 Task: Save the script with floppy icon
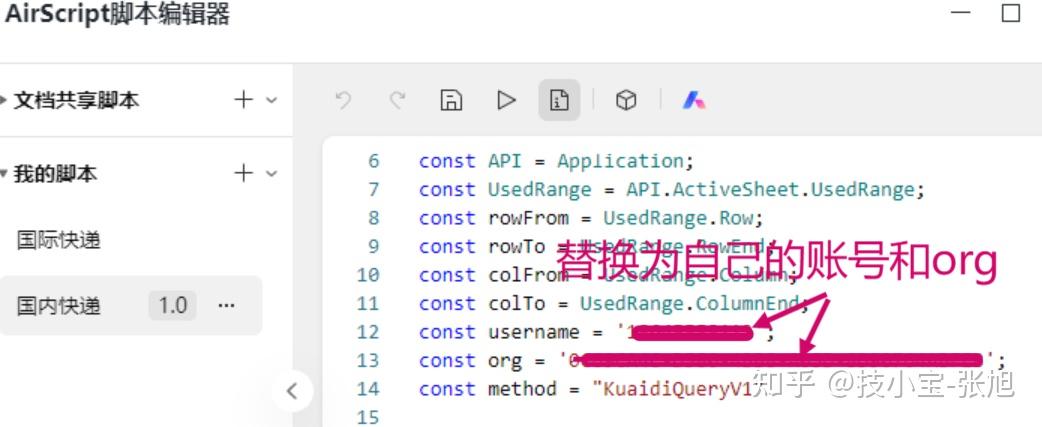(x=451, y=100)
